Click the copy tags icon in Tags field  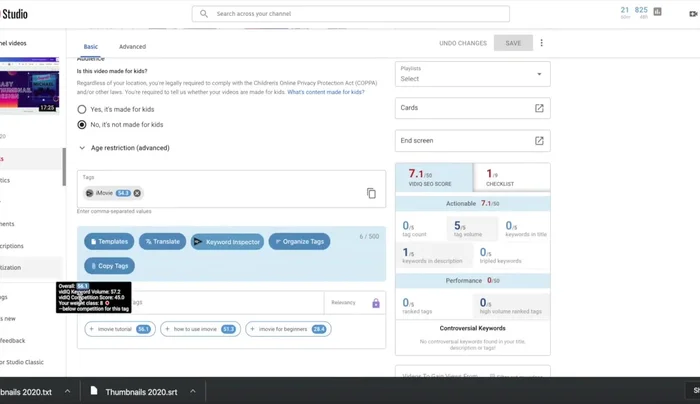(x=371, y=193)
